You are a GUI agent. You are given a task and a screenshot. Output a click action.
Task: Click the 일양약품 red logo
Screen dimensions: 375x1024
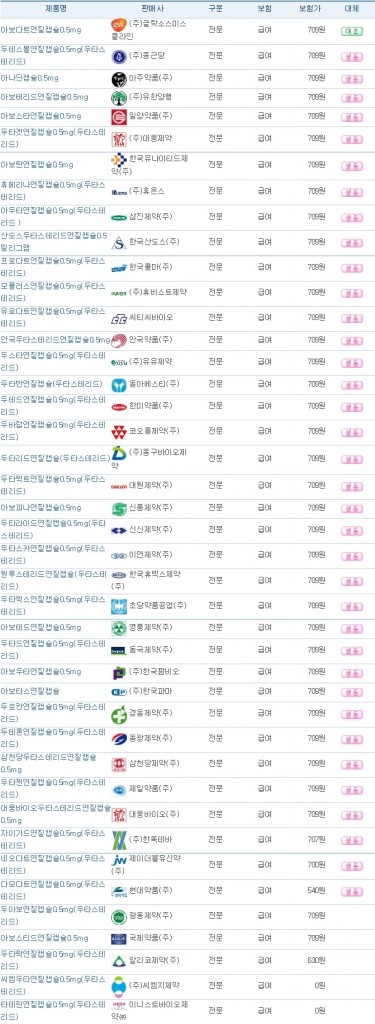[119, 116]
